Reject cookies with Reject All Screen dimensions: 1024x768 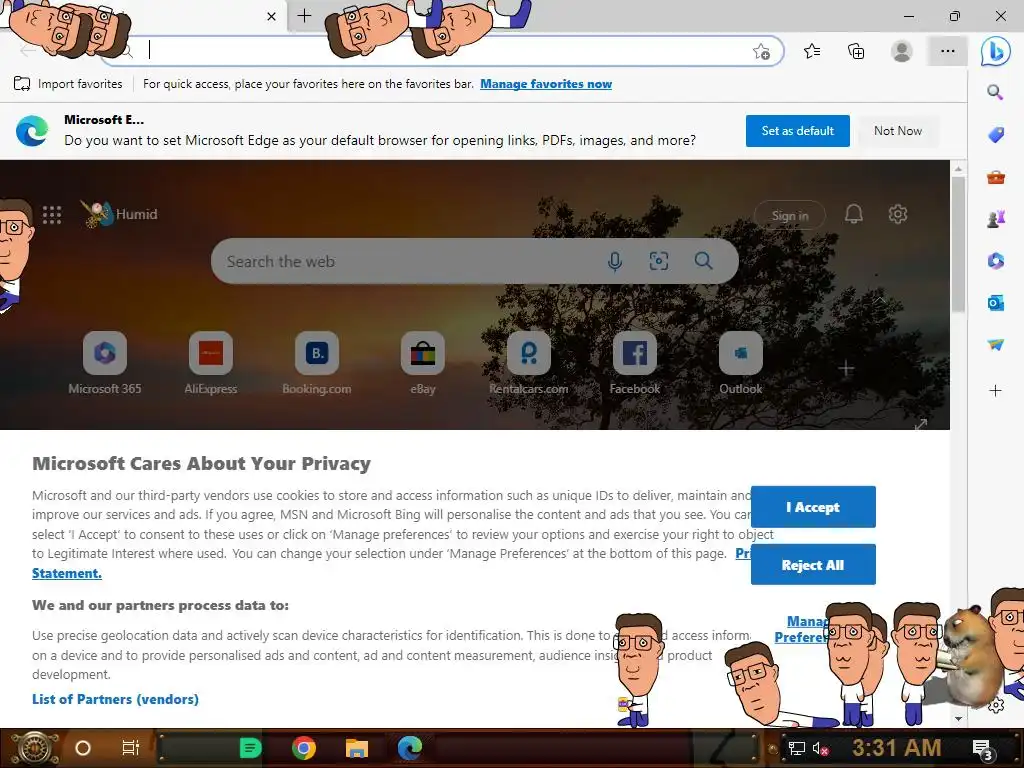click(x=813, y=565)
